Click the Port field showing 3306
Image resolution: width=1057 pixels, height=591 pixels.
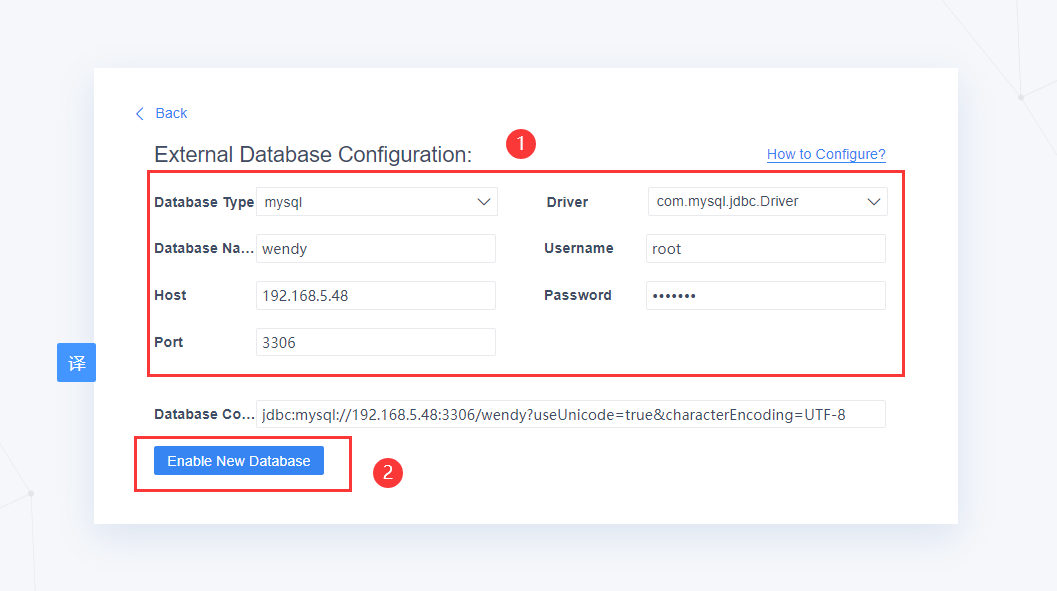point(375,342)
